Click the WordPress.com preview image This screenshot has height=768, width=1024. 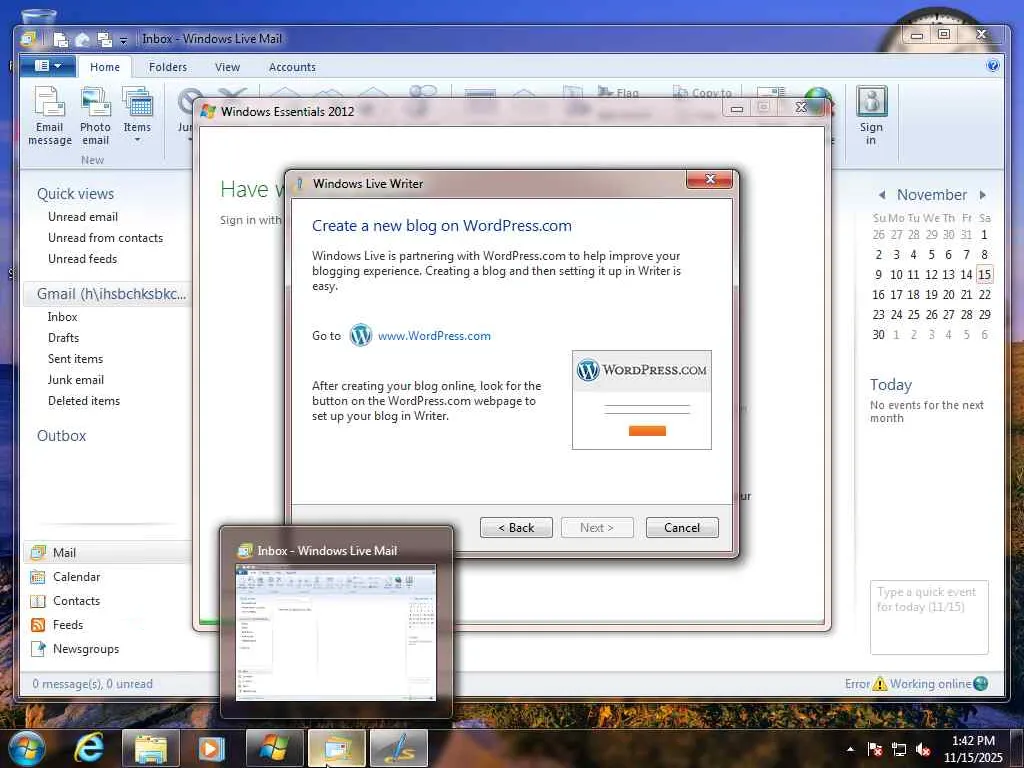tap(641, 400)
